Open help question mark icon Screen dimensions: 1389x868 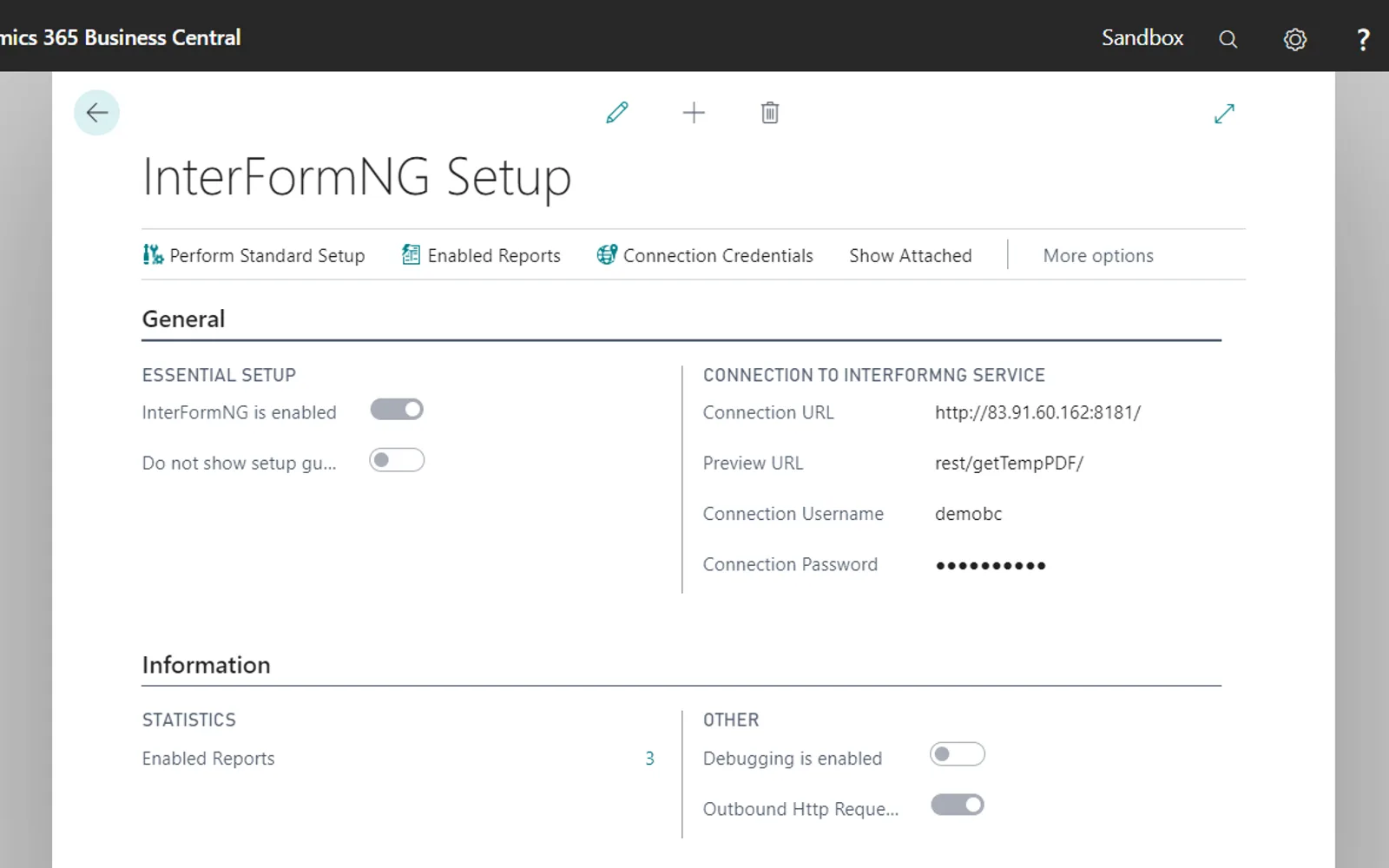point(1363,39)
